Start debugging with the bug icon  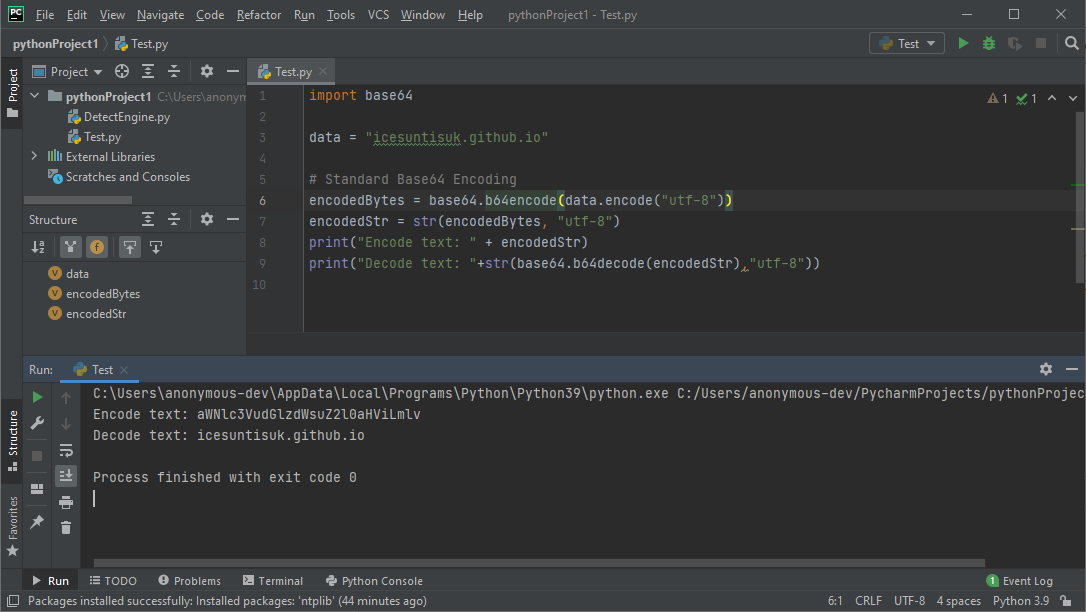[x=989, y=43]
